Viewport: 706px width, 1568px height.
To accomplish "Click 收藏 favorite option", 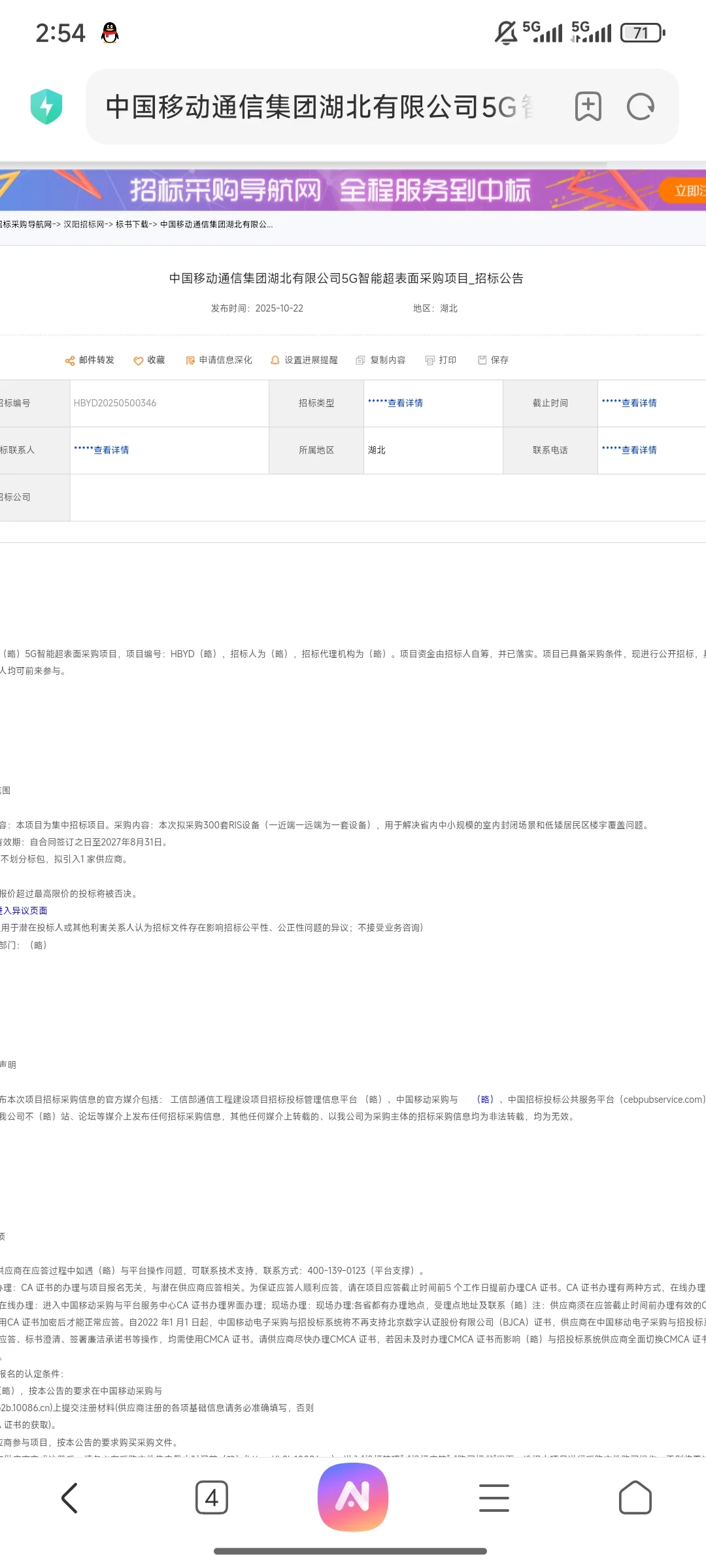I will [149, 360].
